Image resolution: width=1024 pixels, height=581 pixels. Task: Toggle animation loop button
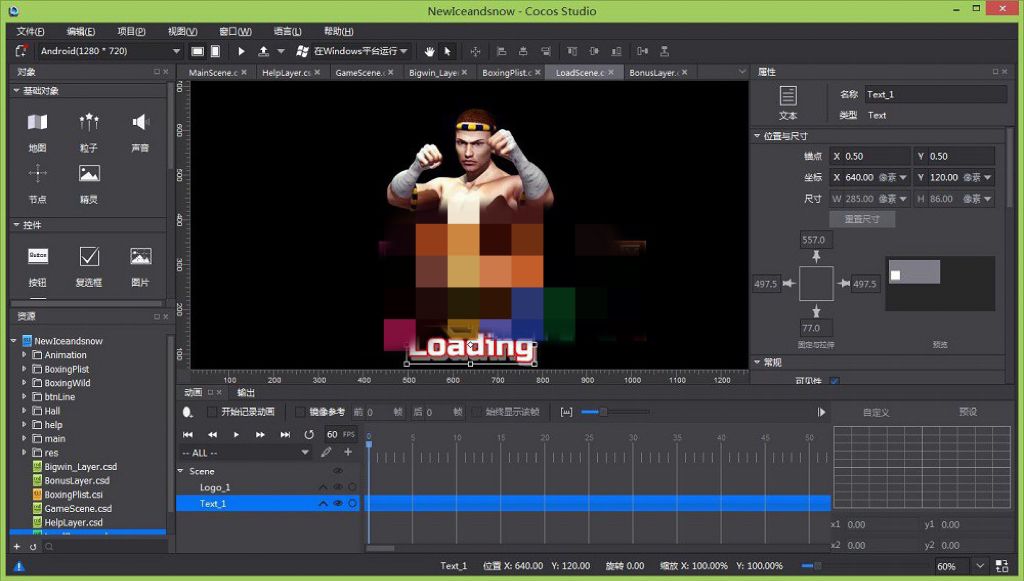[309, 434]
